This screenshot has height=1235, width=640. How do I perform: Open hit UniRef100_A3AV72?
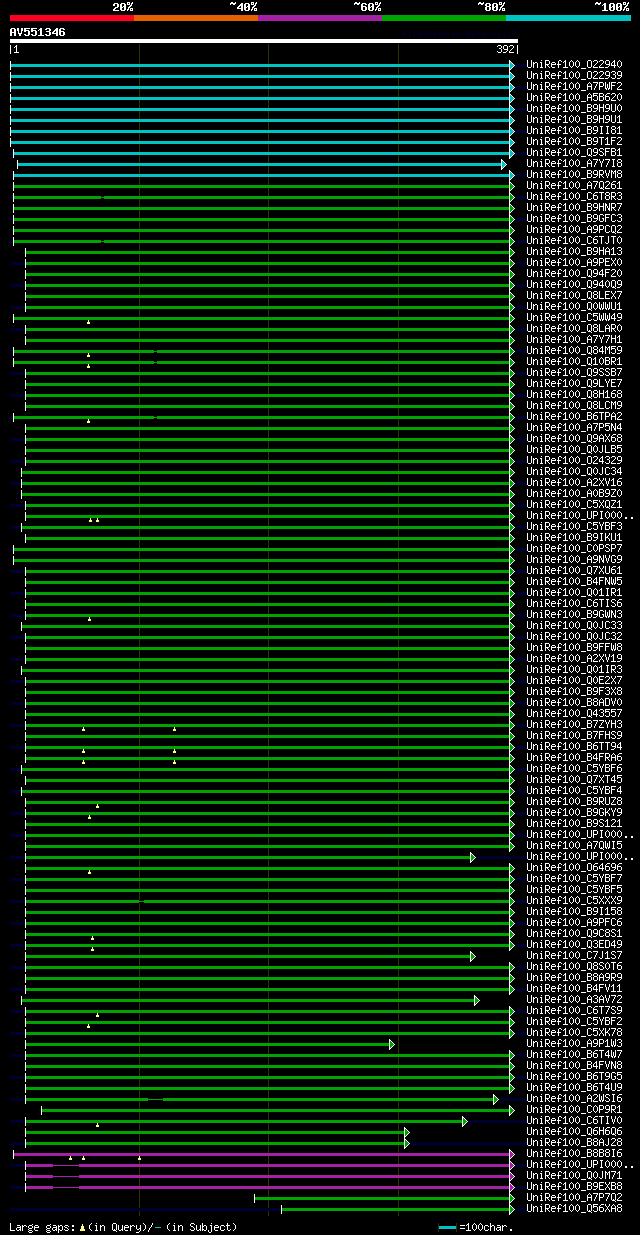point(574,1000)
